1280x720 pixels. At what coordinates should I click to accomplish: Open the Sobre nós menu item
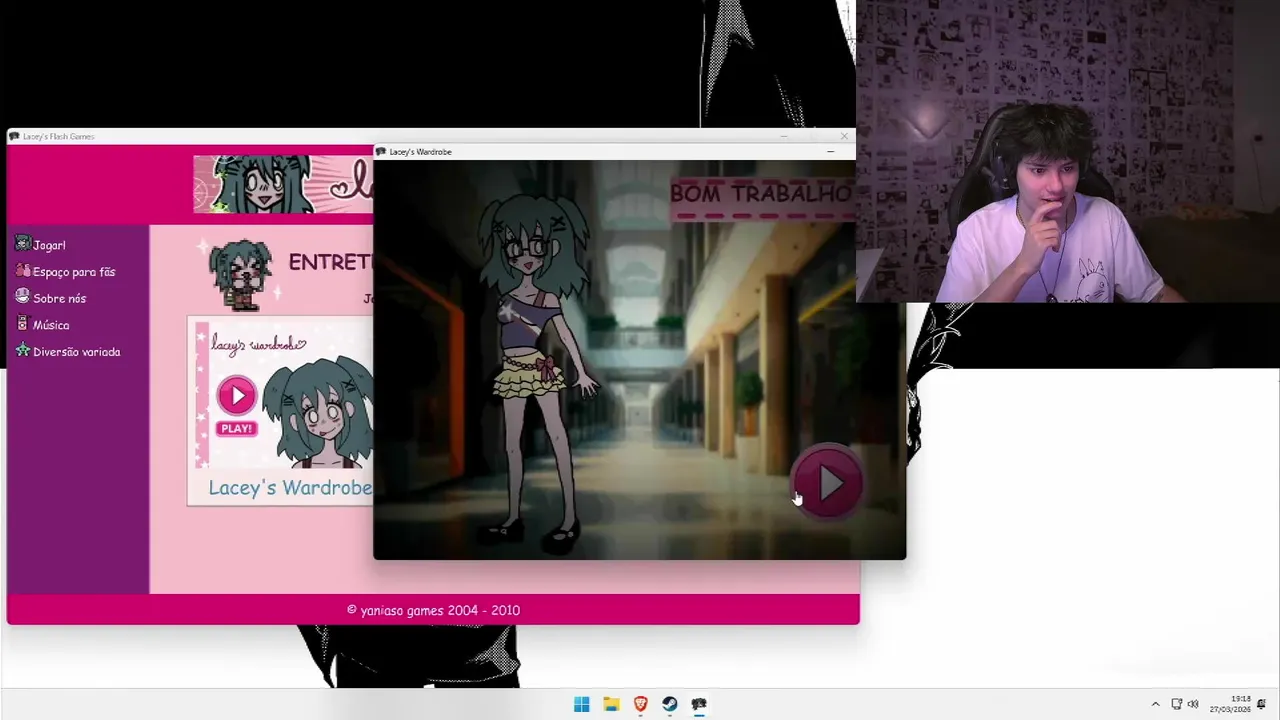[59, 298]
